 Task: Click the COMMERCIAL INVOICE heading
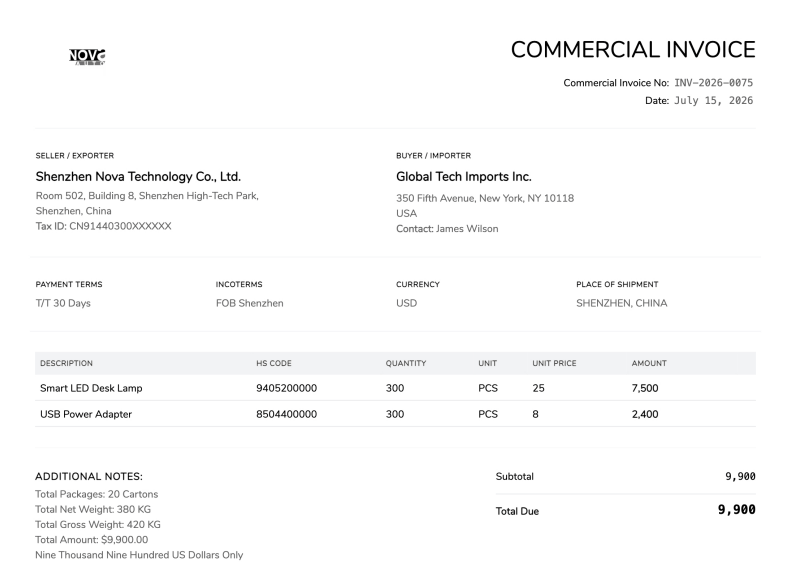pyautogui.click(x=633, y=50)
